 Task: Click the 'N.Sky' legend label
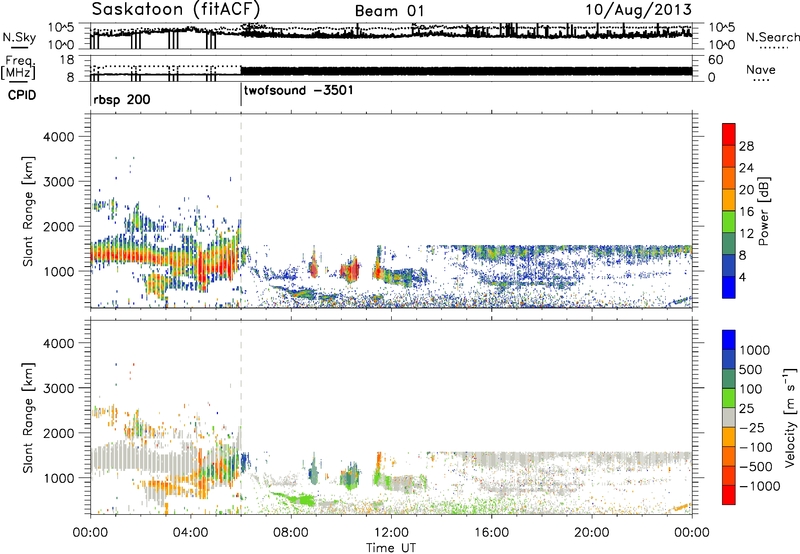coord(19,37)
